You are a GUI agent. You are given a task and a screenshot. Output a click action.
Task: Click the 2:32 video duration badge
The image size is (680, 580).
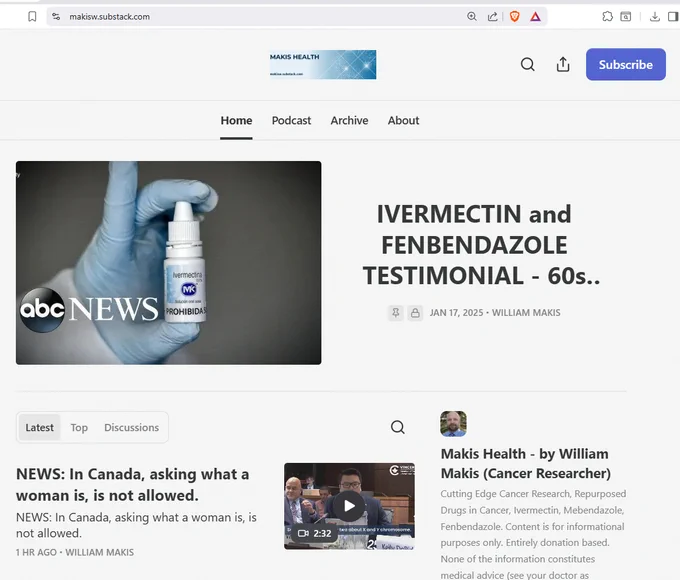(x=314, y=533)
